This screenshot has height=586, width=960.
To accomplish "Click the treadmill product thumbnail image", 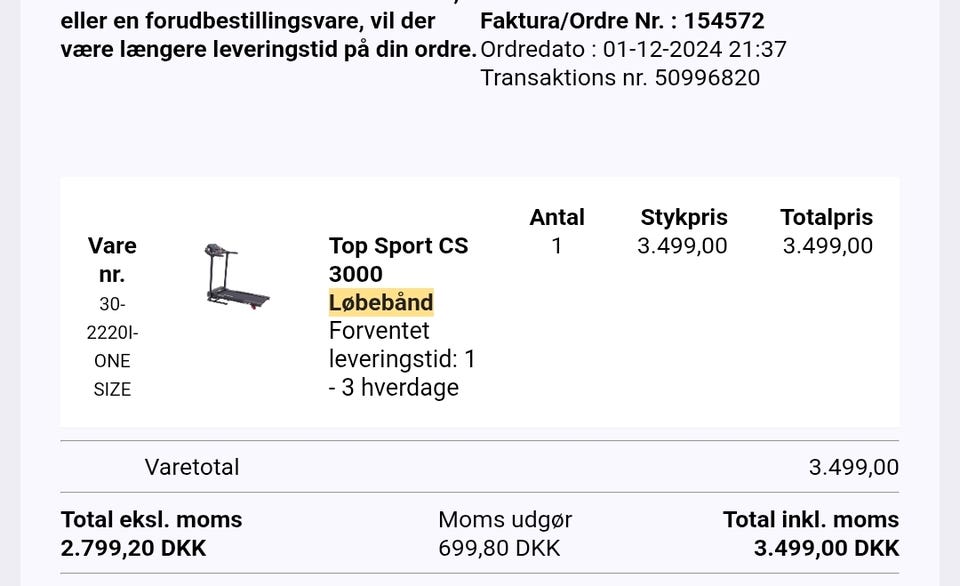I will pos(237,274).
